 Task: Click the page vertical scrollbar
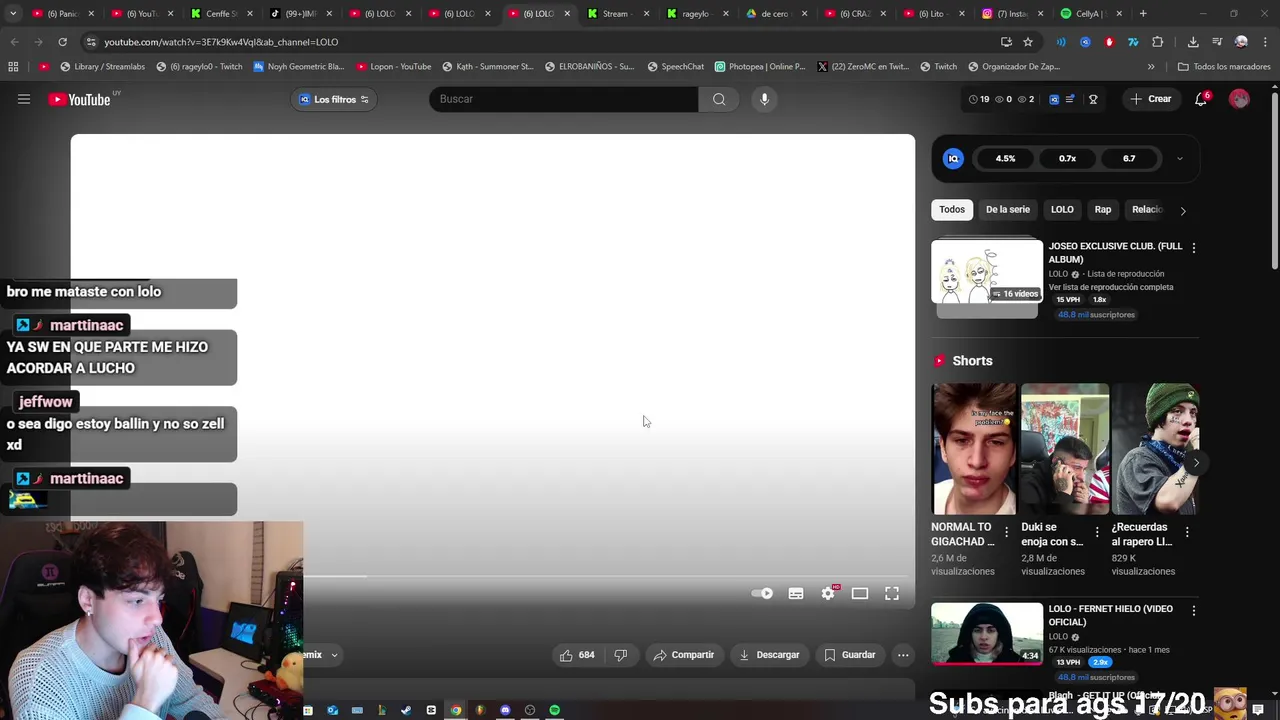(x=1274, y=180)
